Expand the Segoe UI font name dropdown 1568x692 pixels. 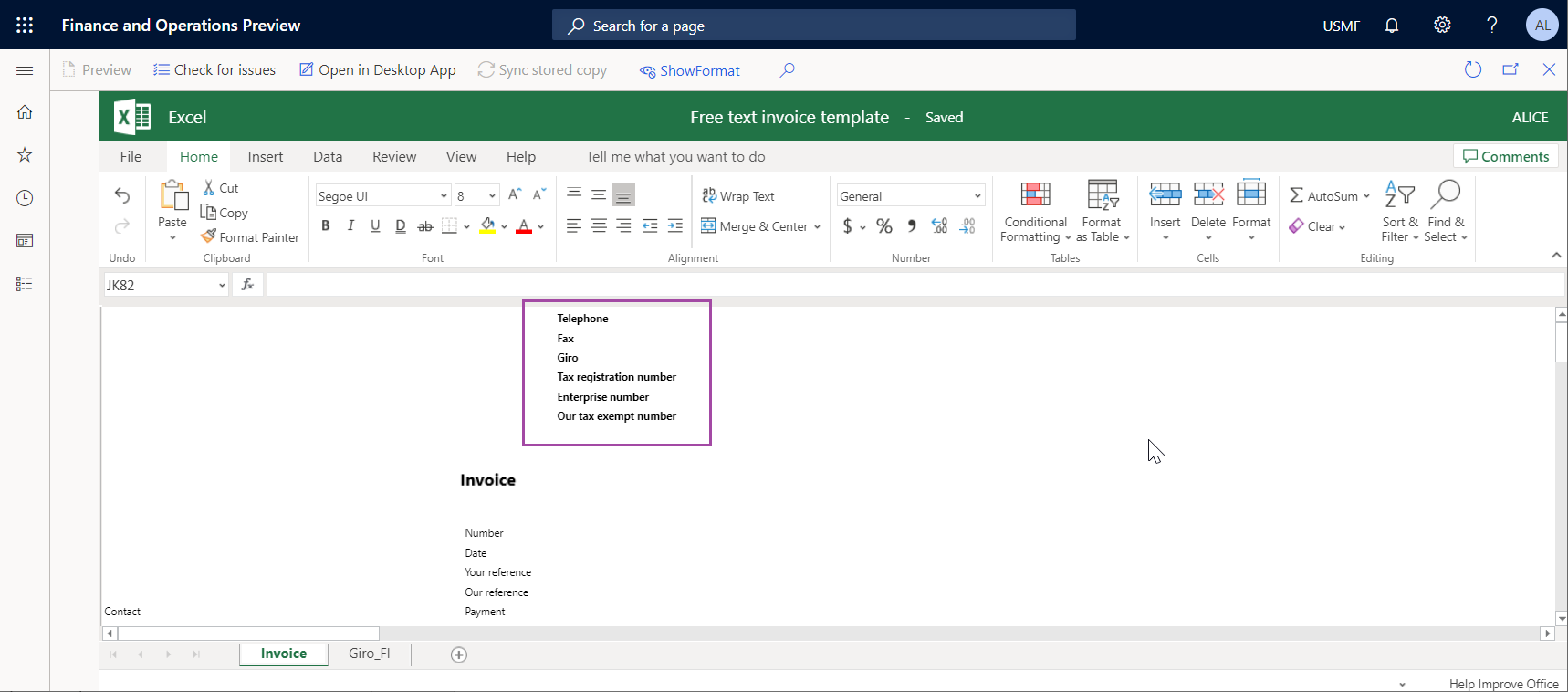pos(444,196)
